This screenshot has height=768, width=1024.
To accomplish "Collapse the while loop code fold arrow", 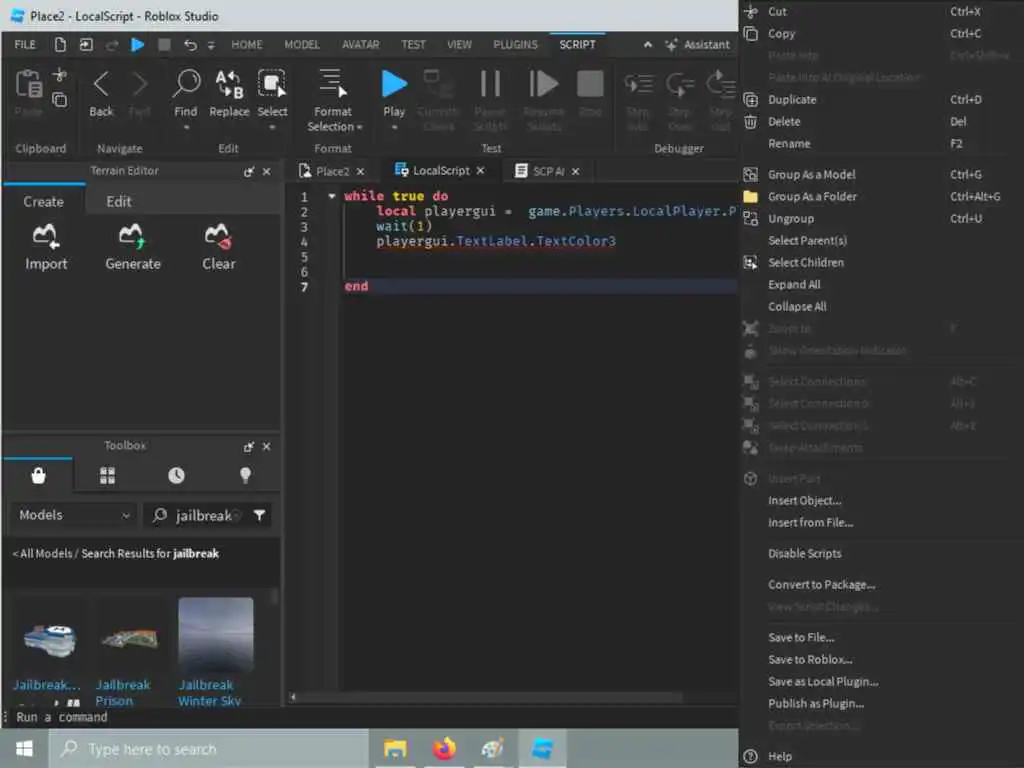I will click(332, 196).
